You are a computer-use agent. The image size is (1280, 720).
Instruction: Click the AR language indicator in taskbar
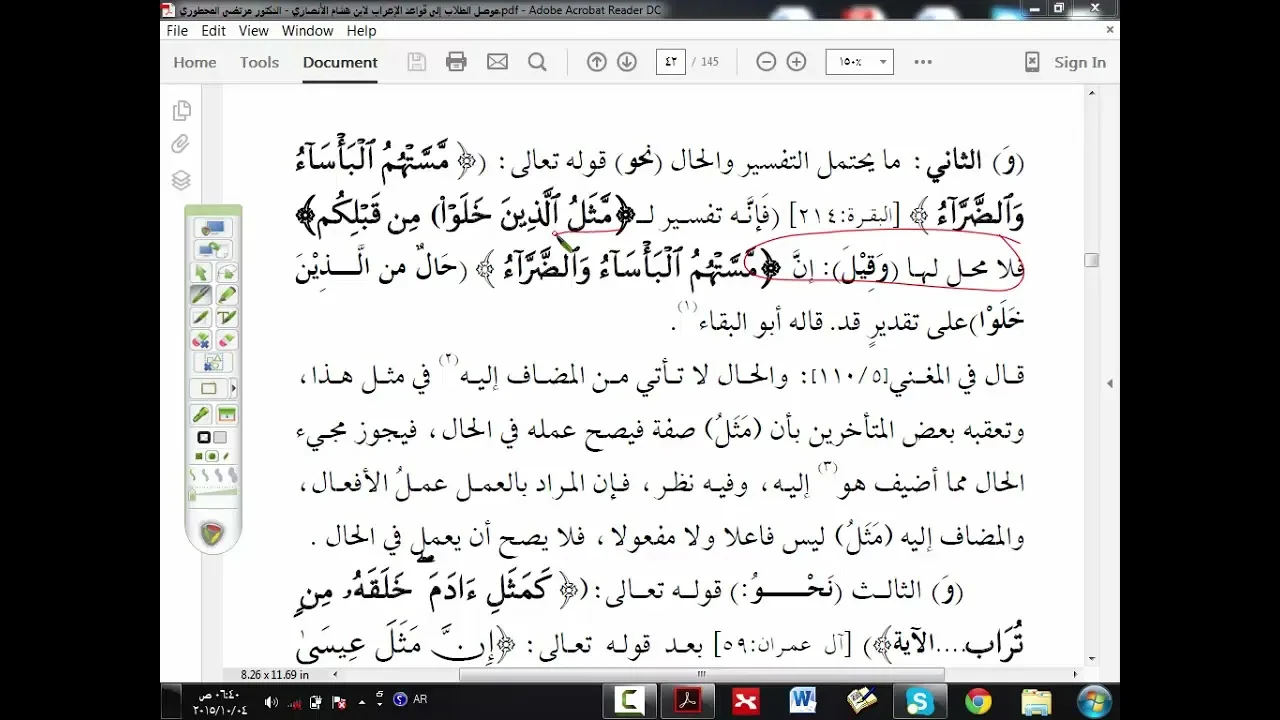coord(419,700)
